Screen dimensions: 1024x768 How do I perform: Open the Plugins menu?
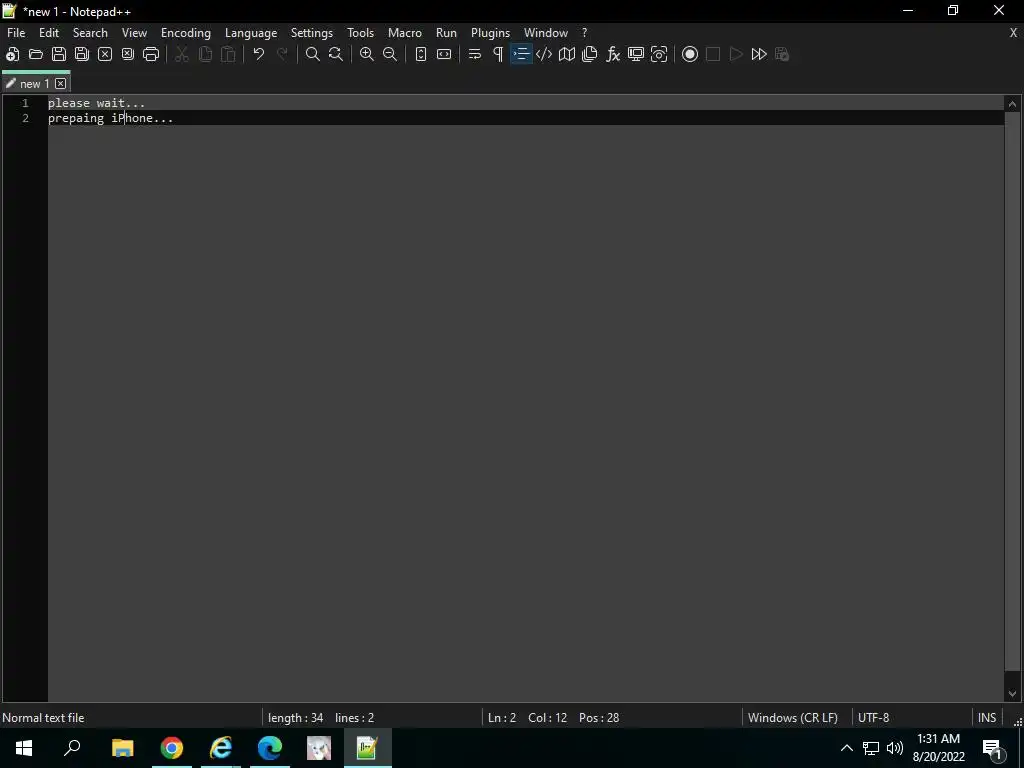click(x=490, y=33)
